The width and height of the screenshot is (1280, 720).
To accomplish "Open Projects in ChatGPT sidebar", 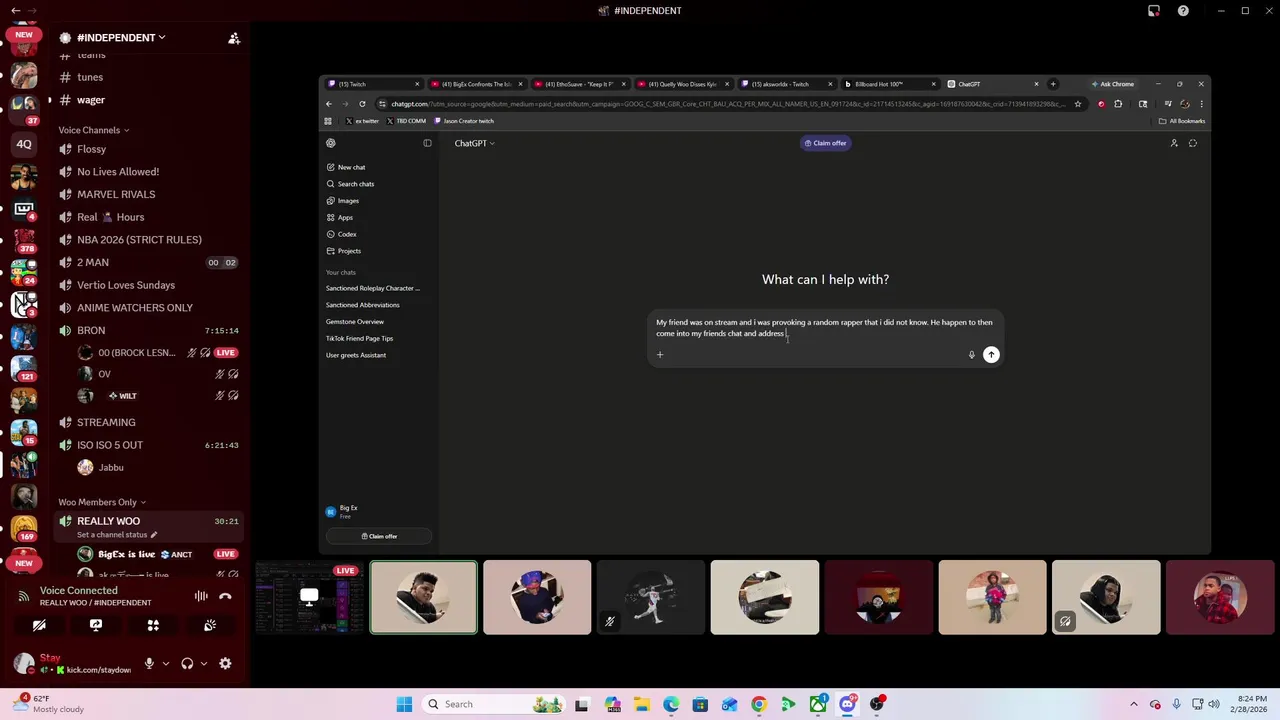I will click(344, 251).
